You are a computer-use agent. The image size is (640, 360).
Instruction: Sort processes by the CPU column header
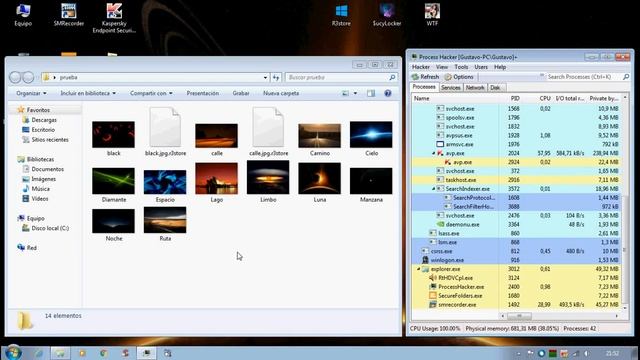pos(537,98)
